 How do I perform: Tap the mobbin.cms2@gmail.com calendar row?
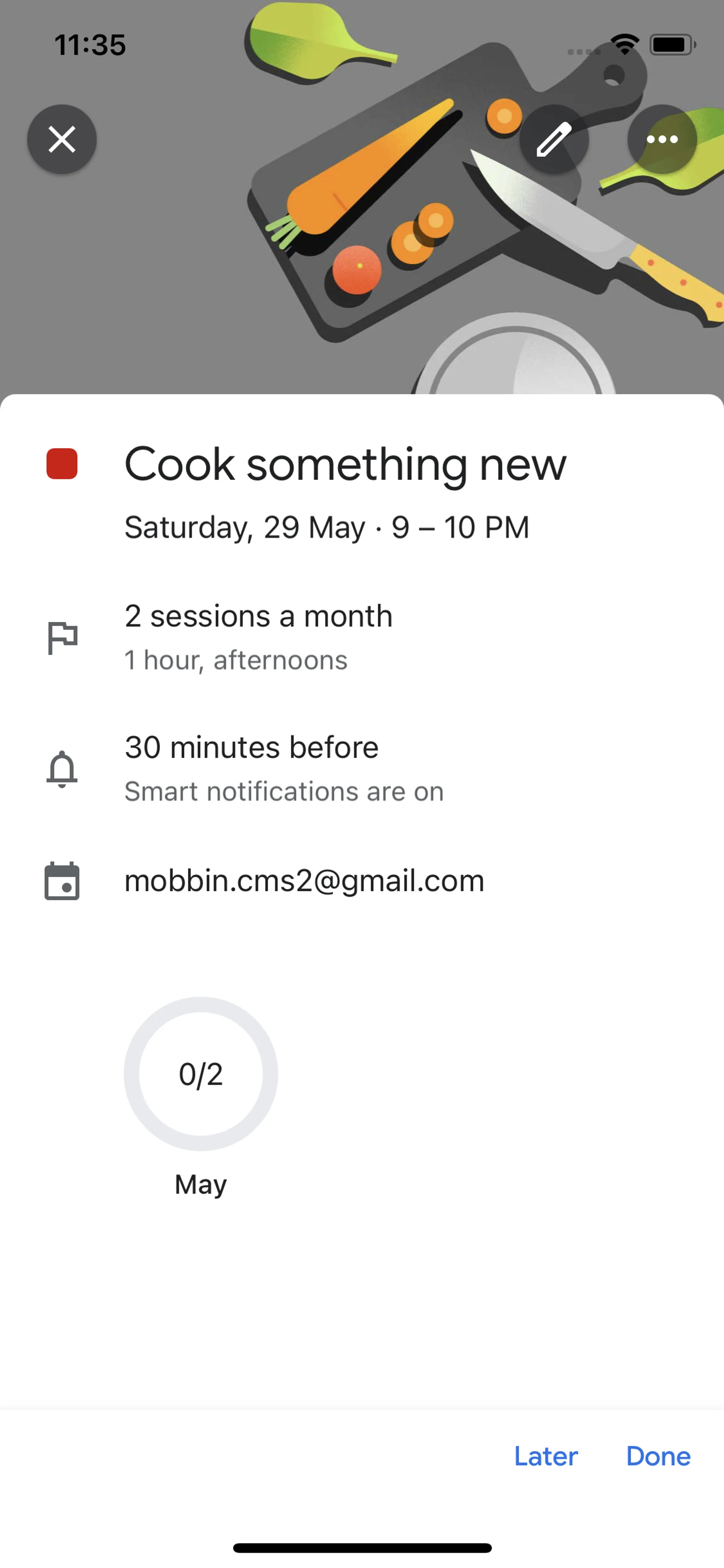[304, 881]
